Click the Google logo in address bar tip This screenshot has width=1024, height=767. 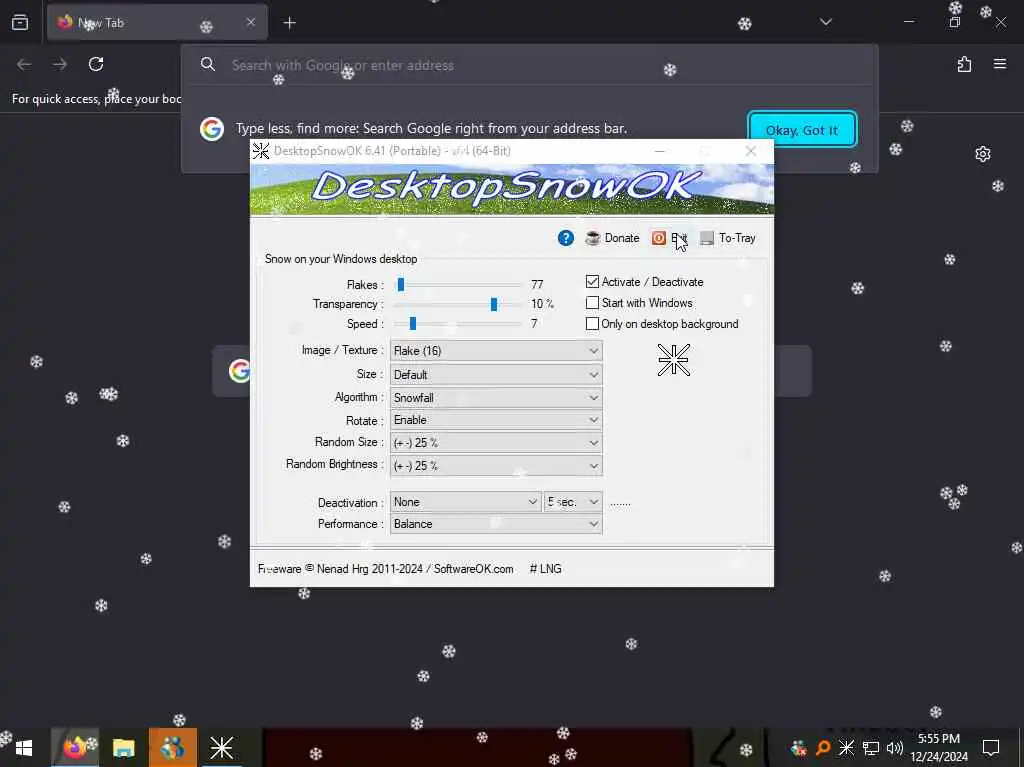click(212, 129)
